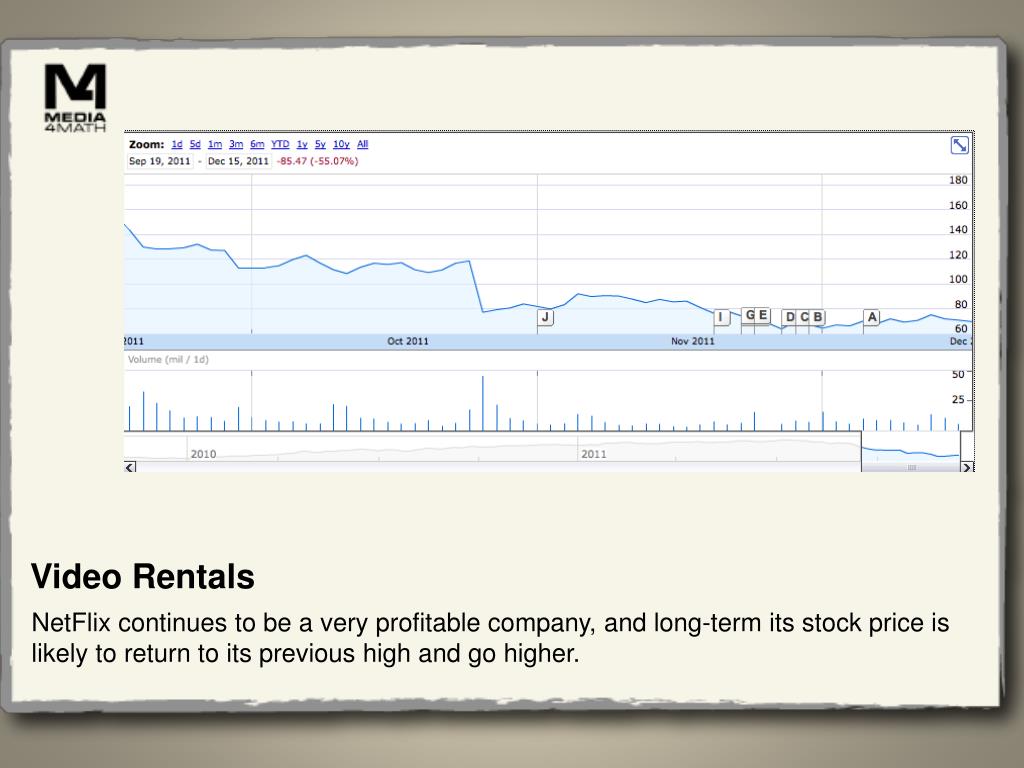Open news marker D
Viewport: 1024px width, 768px height.
coord(790,317)
